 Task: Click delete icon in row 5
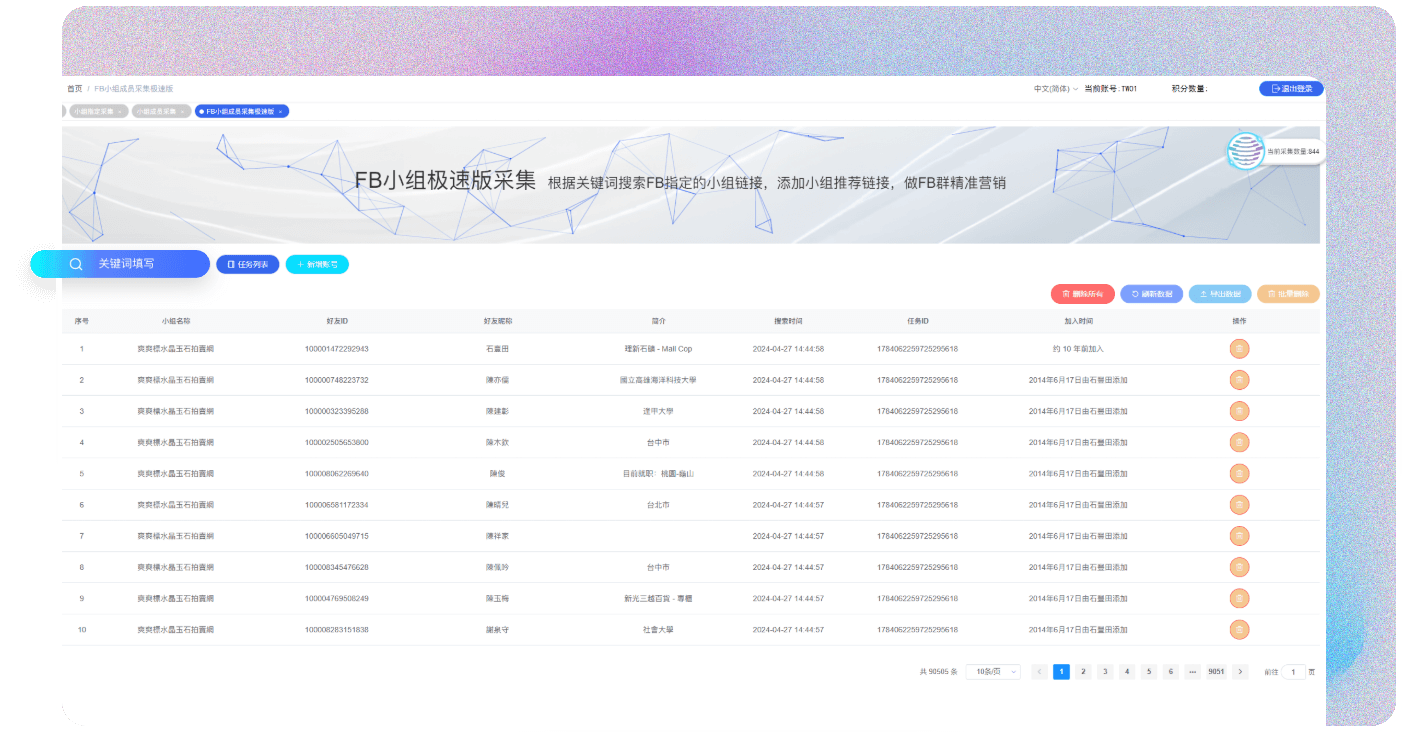1239,473
